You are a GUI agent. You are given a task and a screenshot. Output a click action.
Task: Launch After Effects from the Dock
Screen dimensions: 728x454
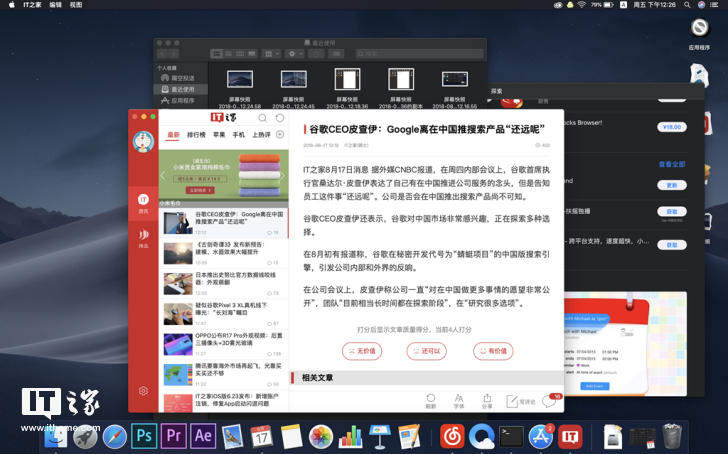[x=203, y=436]
